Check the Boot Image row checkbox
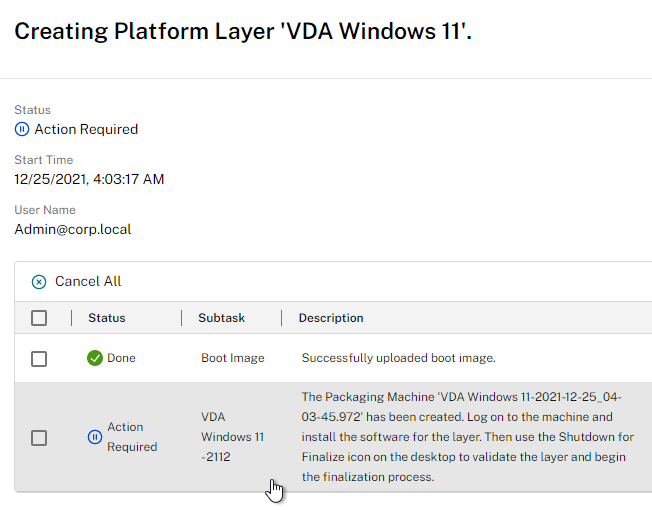Image resolution: width=652 pixels, height=510 pixels. (39, 359)
